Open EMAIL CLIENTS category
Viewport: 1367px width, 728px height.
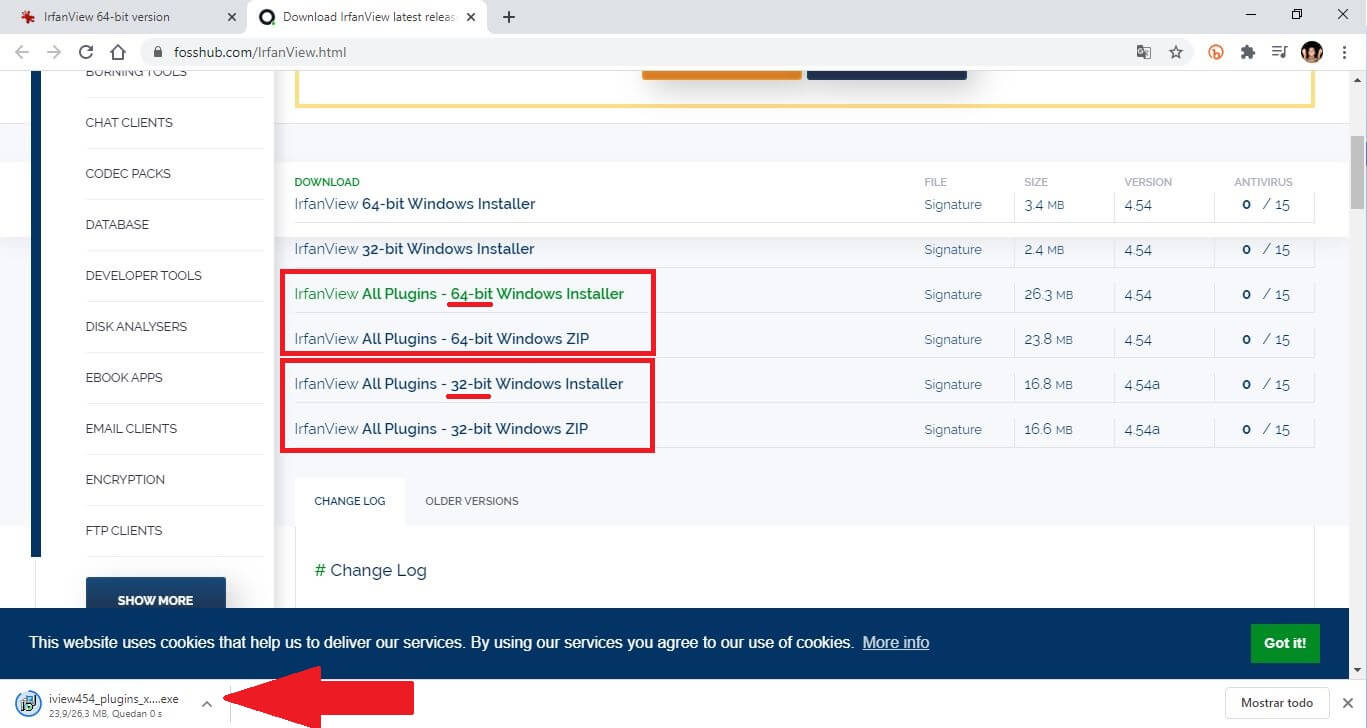click(x=131, y=429)
